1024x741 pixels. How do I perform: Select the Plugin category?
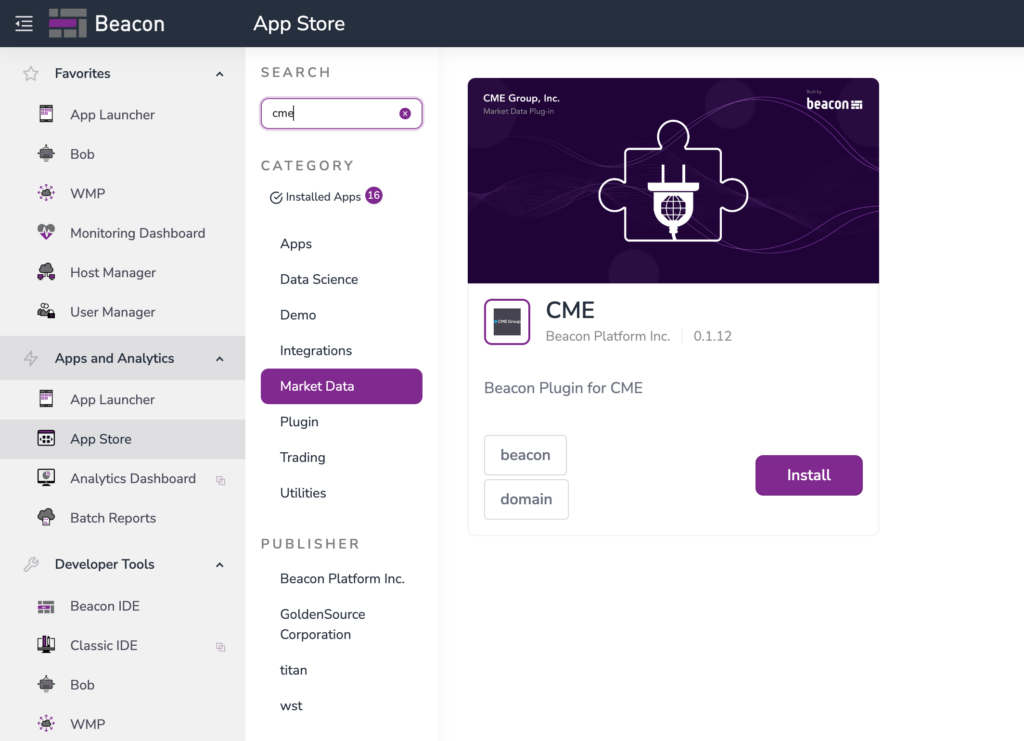(299, 422)
